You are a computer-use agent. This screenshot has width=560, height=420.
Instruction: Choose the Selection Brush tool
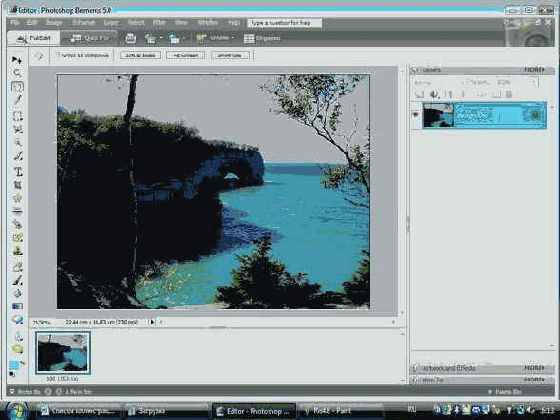pyautogui.click(x=17, y=156)
